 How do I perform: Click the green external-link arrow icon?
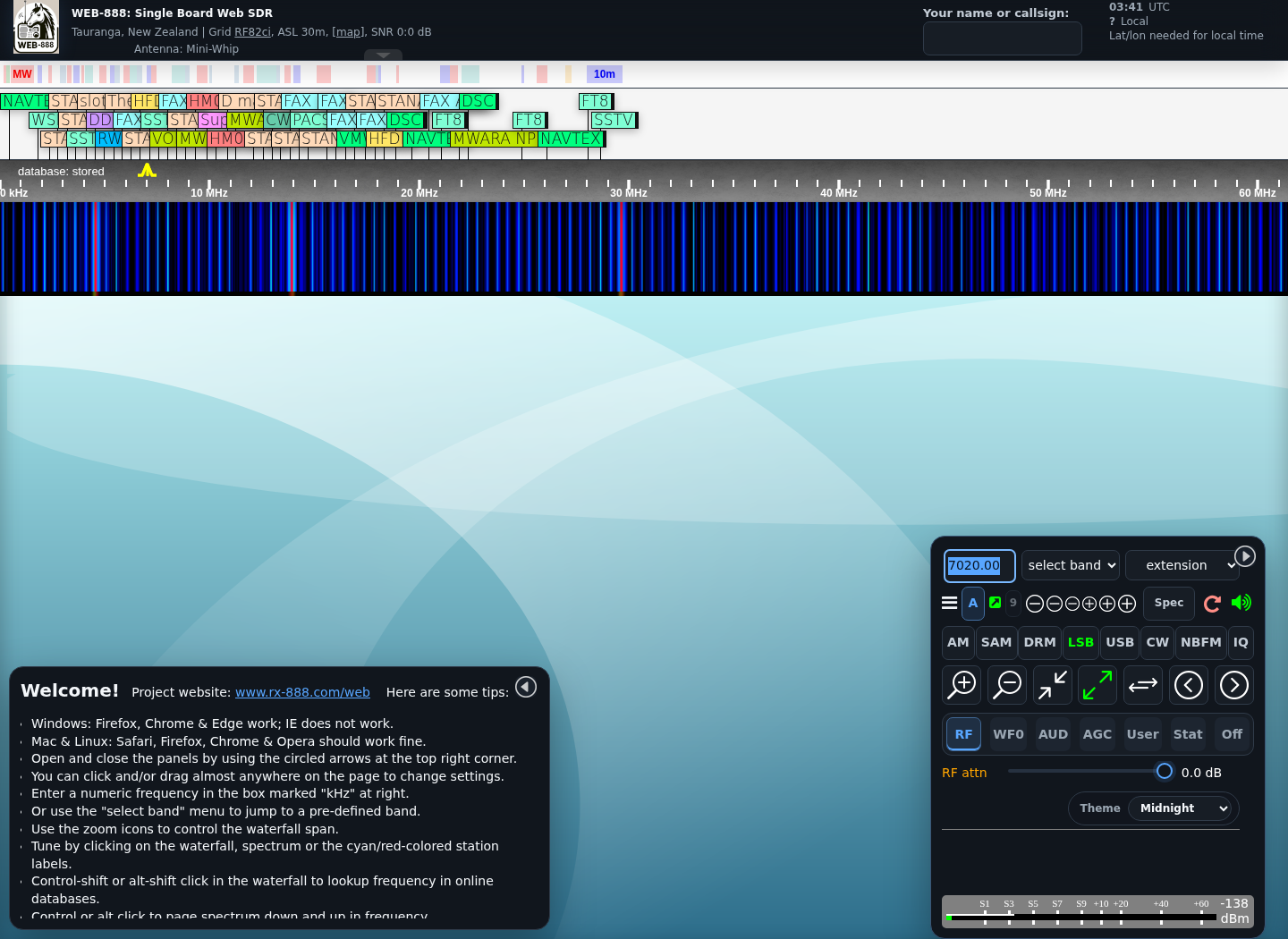point(995,603)
